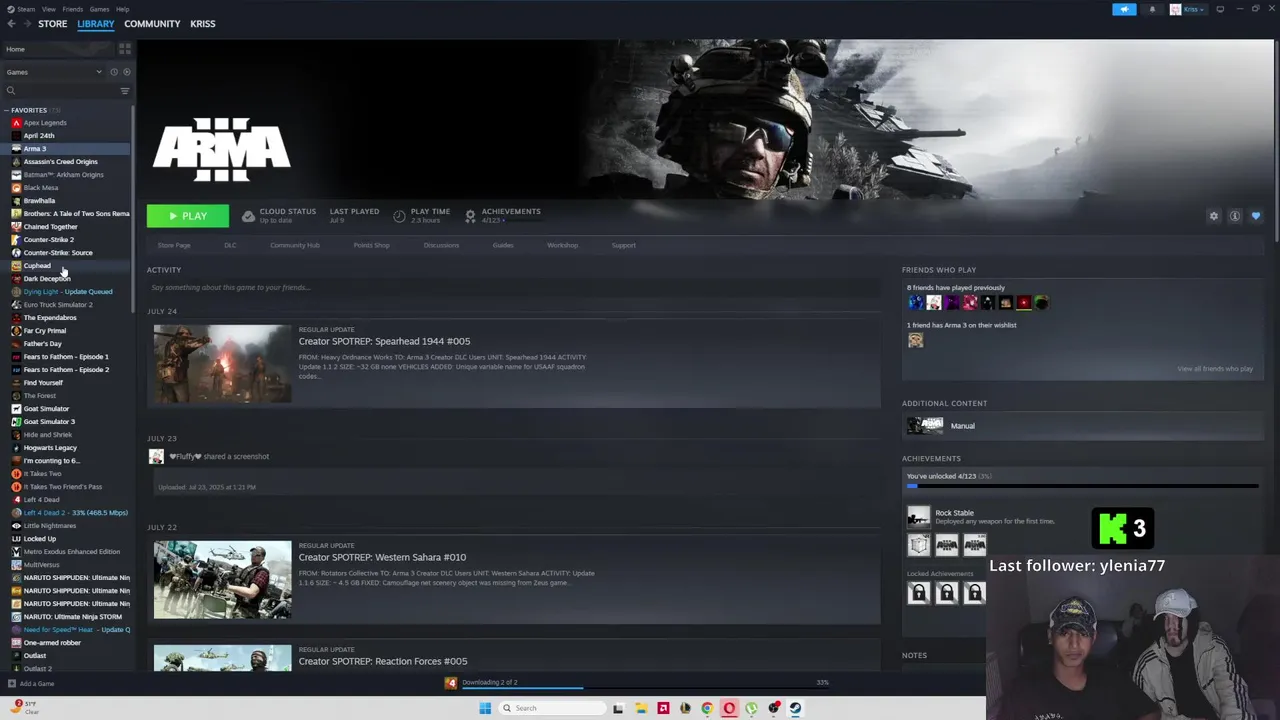
Task: Open the Arma 3 DLC link
Action: point(230,245)
